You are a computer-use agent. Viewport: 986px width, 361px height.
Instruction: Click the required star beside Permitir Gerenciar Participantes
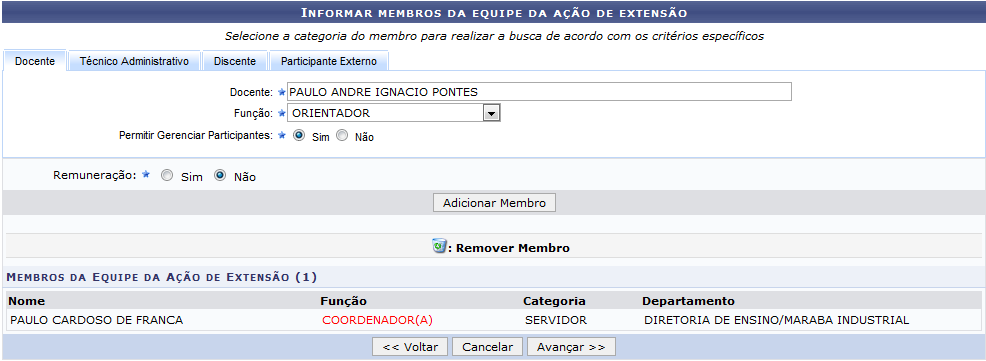coord(282,135)
